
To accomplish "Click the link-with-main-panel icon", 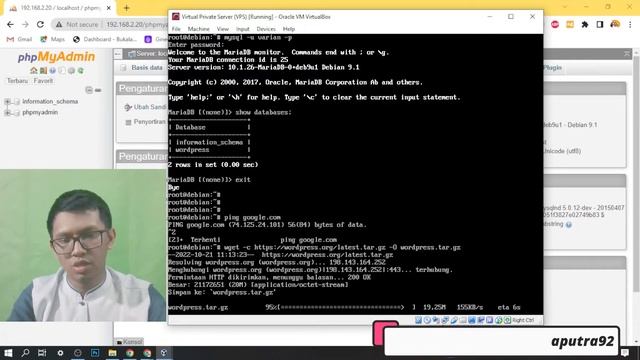I will tap(98, 90).
